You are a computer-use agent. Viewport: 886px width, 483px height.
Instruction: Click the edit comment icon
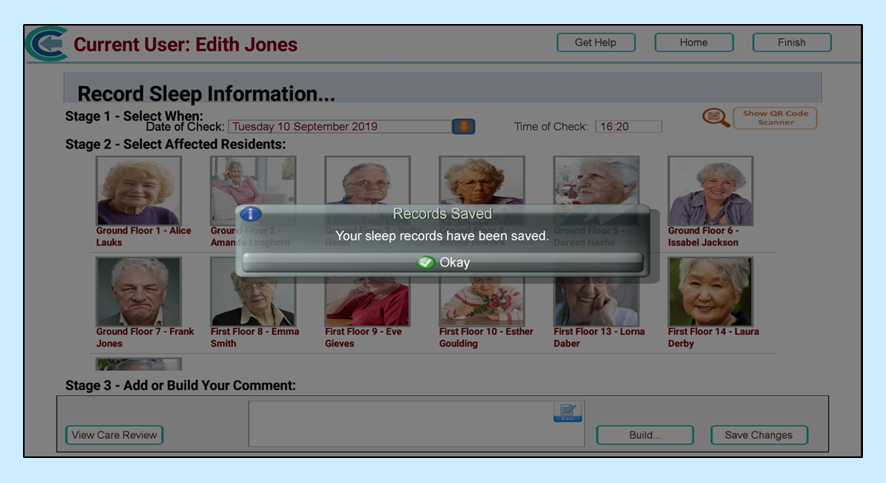click(x=568, y=412)
